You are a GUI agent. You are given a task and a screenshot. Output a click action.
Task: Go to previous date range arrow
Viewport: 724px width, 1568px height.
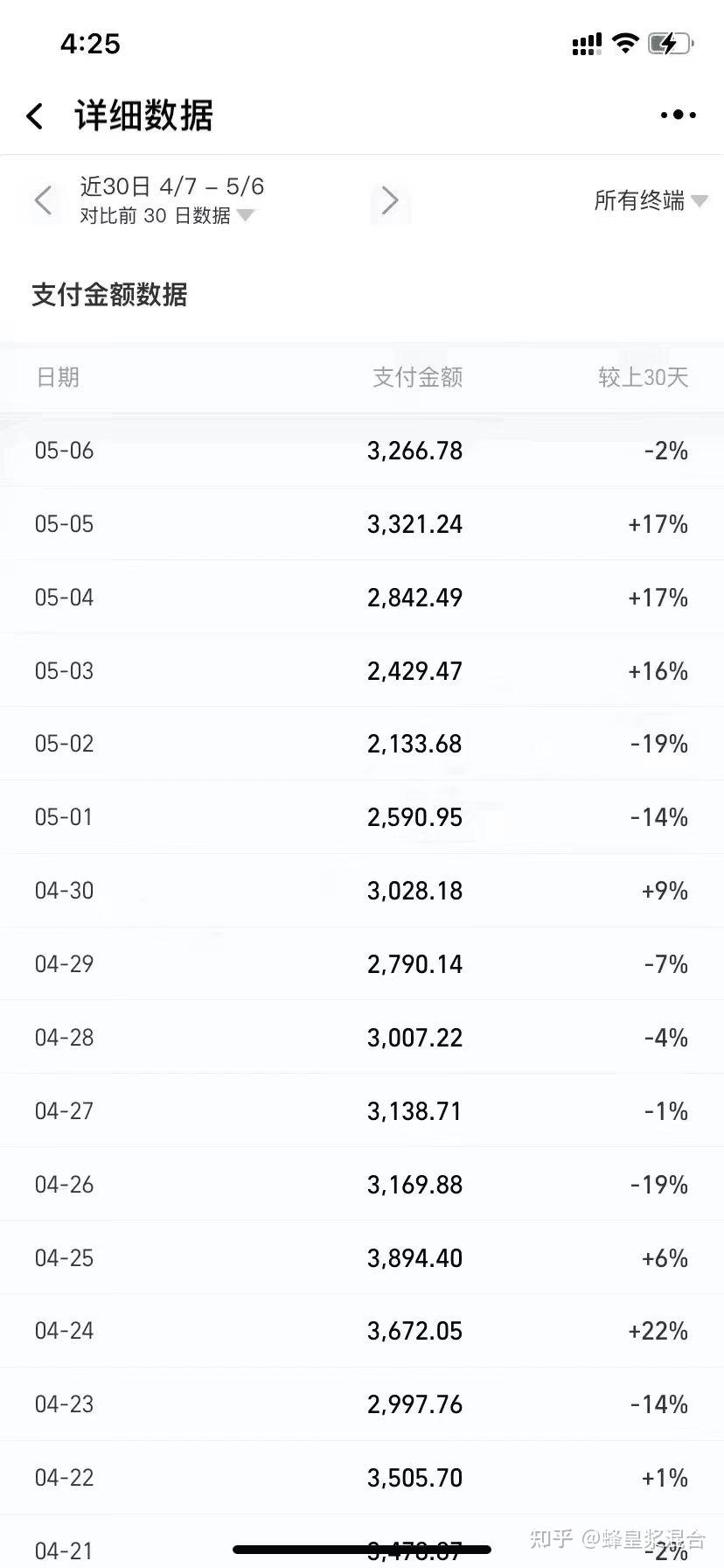point(44,200)
